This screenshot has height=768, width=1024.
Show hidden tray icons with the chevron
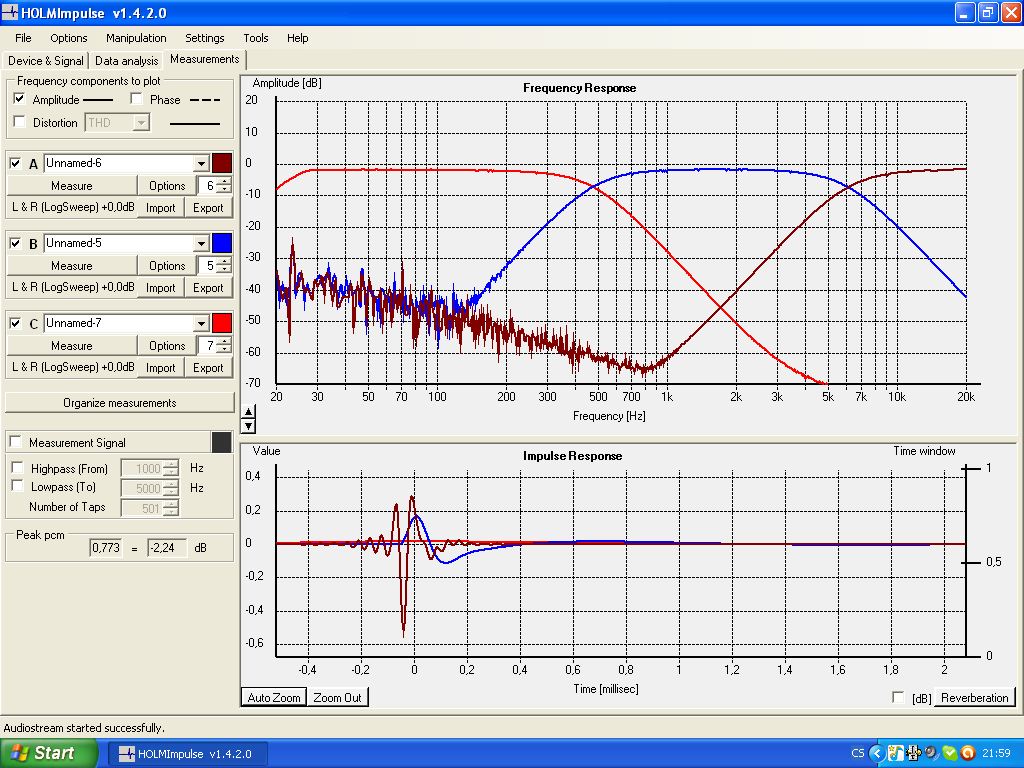coord(877,753)
